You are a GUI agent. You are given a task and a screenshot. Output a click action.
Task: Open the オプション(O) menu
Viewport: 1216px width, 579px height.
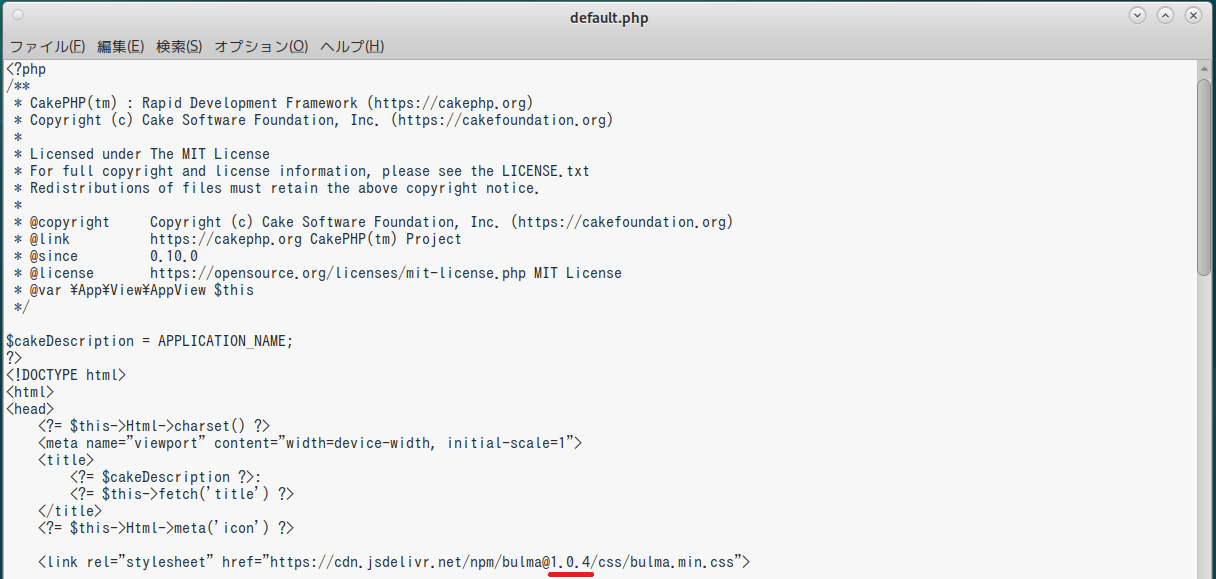[x=261, y=46]
